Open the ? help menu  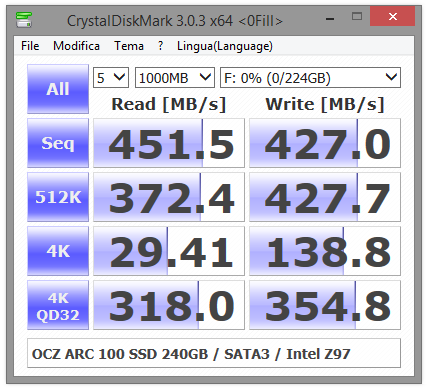click(x=161, y=46)
